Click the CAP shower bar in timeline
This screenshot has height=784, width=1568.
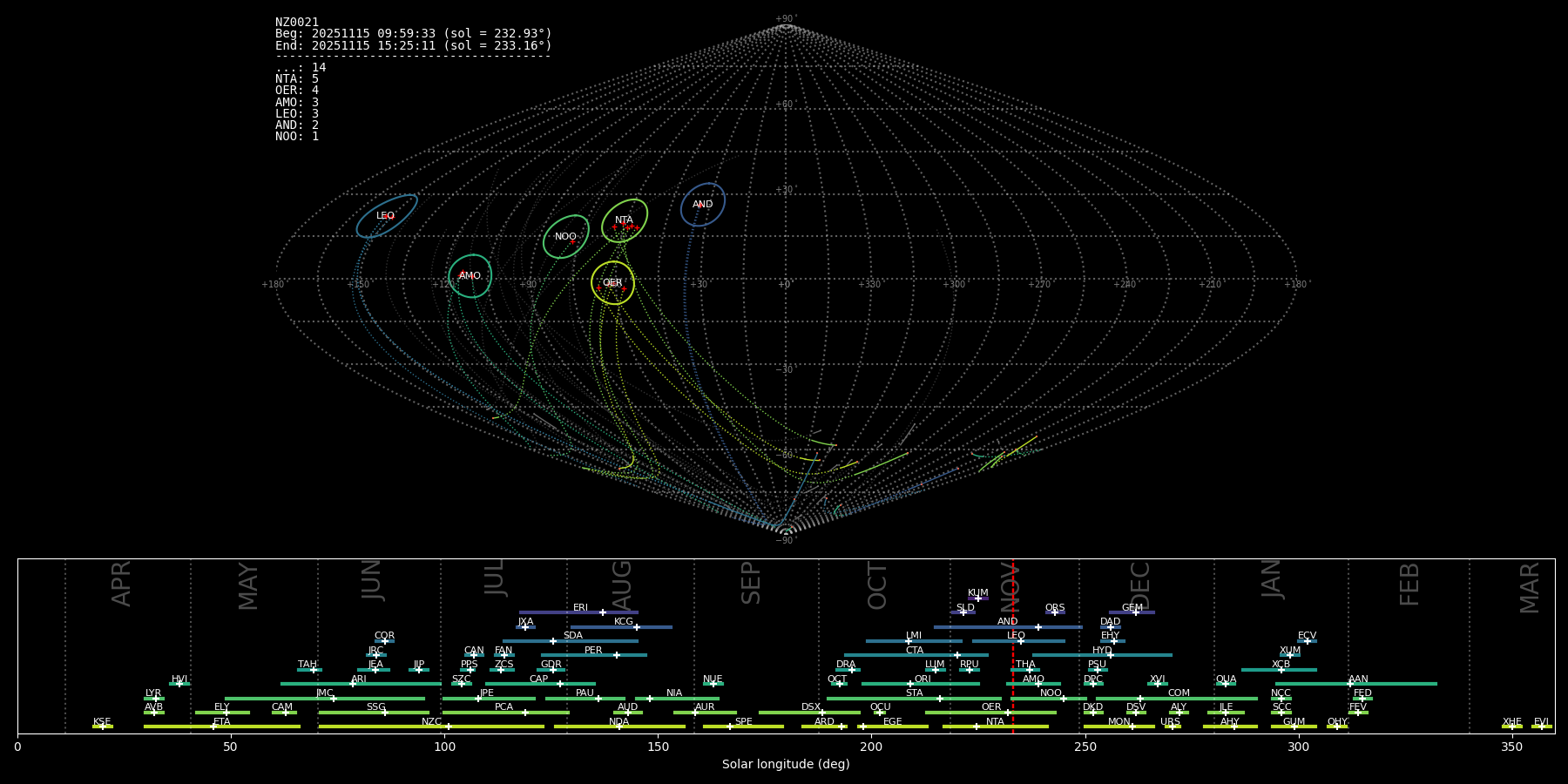click(540, 684)
